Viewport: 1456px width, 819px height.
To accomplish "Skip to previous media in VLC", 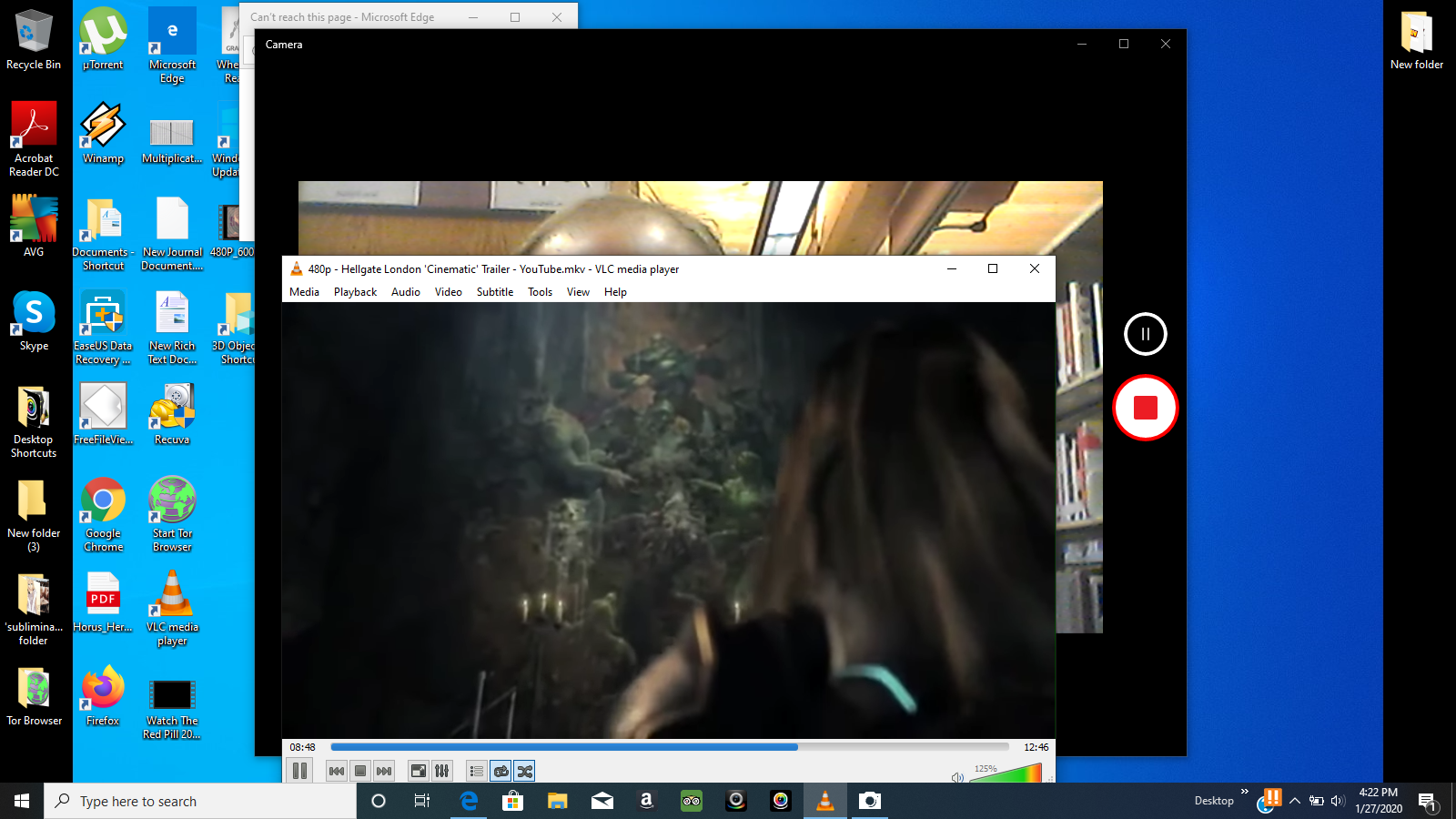I will click(337, 771).
